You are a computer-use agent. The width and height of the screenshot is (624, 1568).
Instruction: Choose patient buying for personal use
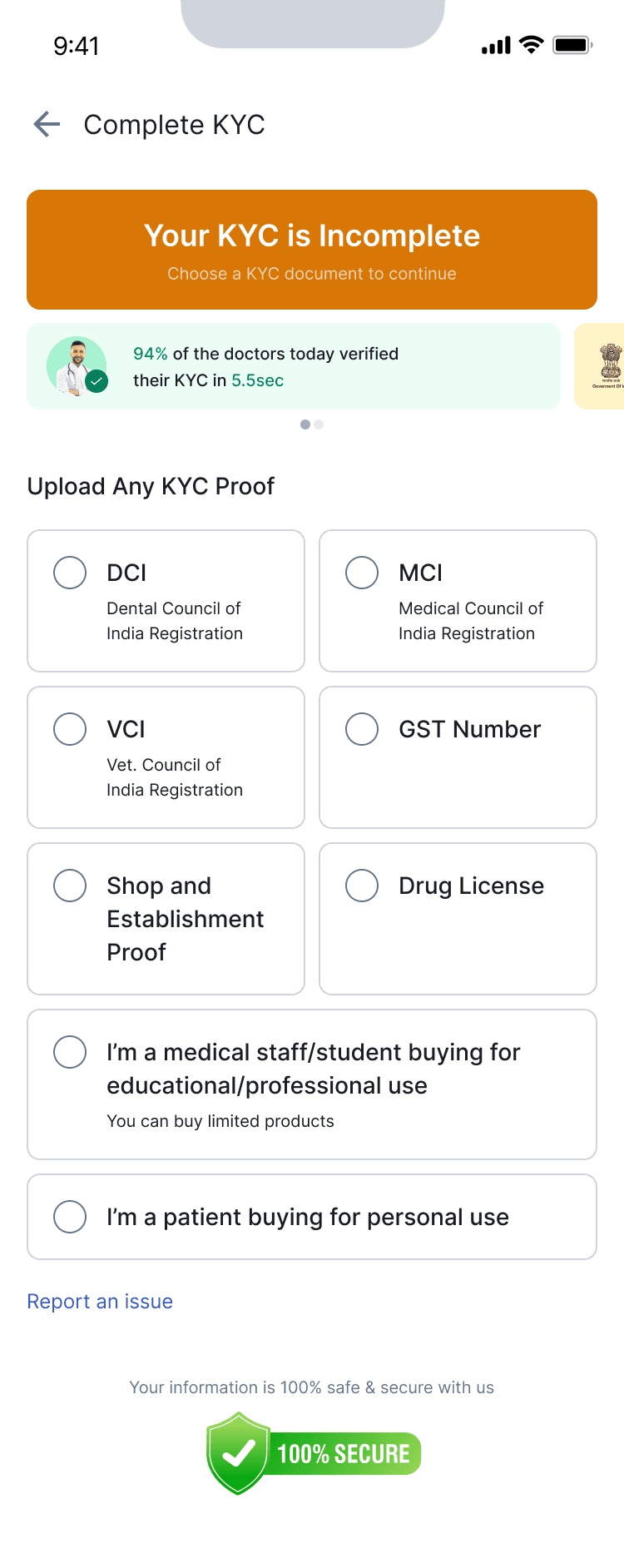70,1217
